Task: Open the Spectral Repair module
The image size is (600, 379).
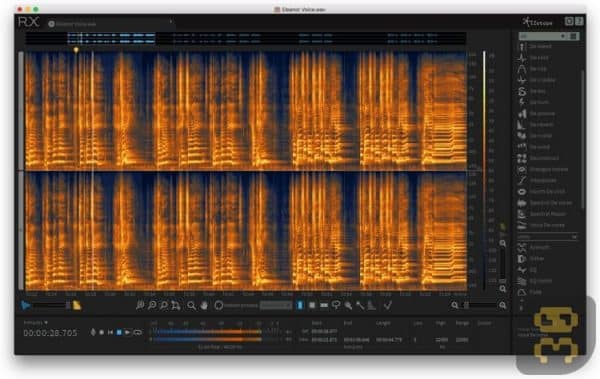Action: [542, 214]
